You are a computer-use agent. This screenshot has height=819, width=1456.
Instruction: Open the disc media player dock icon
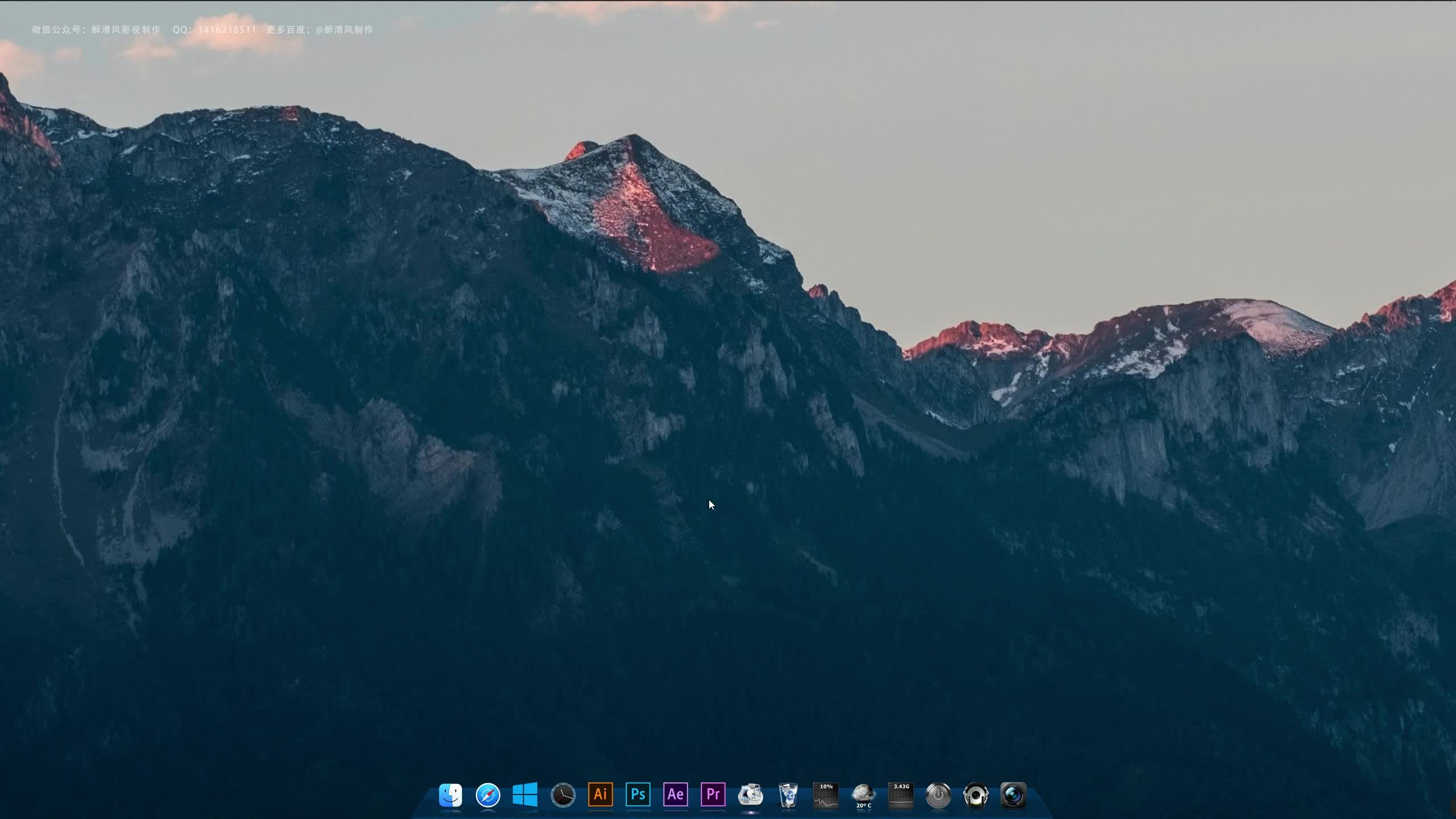[x=750, y=795]
